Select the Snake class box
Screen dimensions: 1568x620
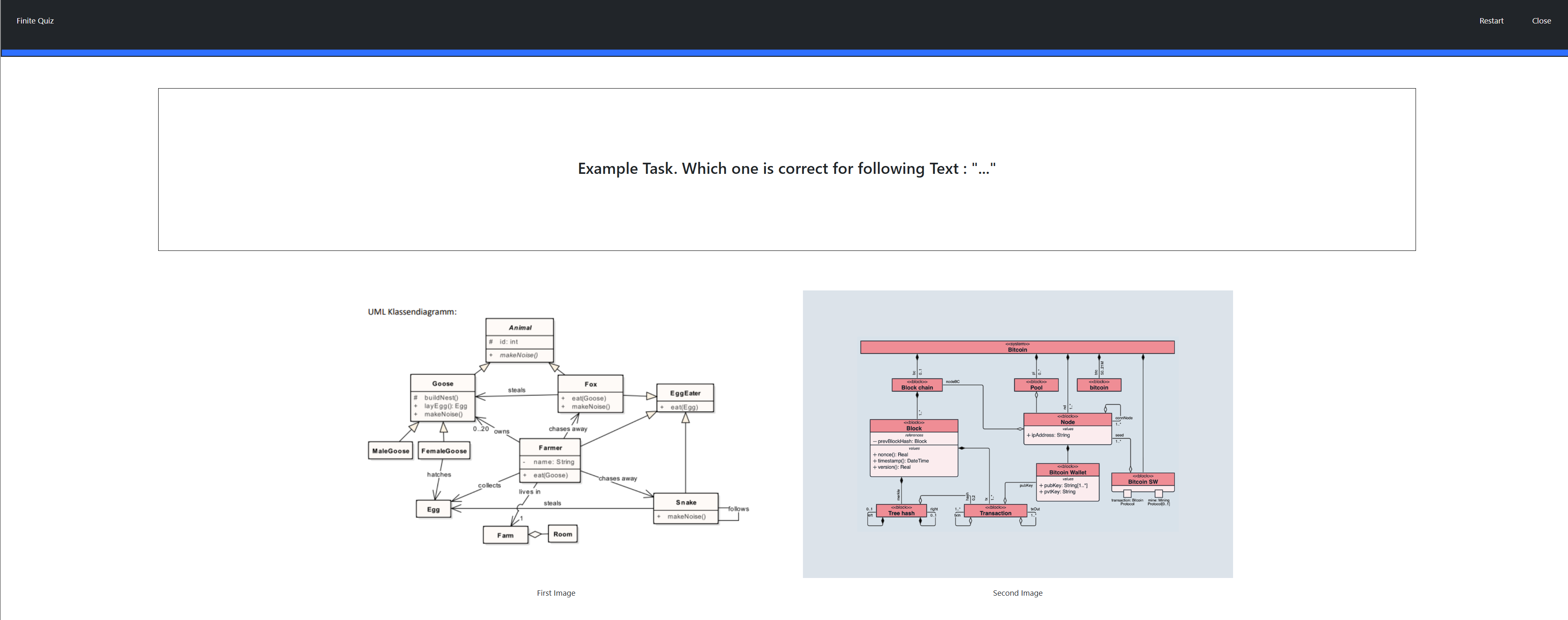[x=686, y=508]
